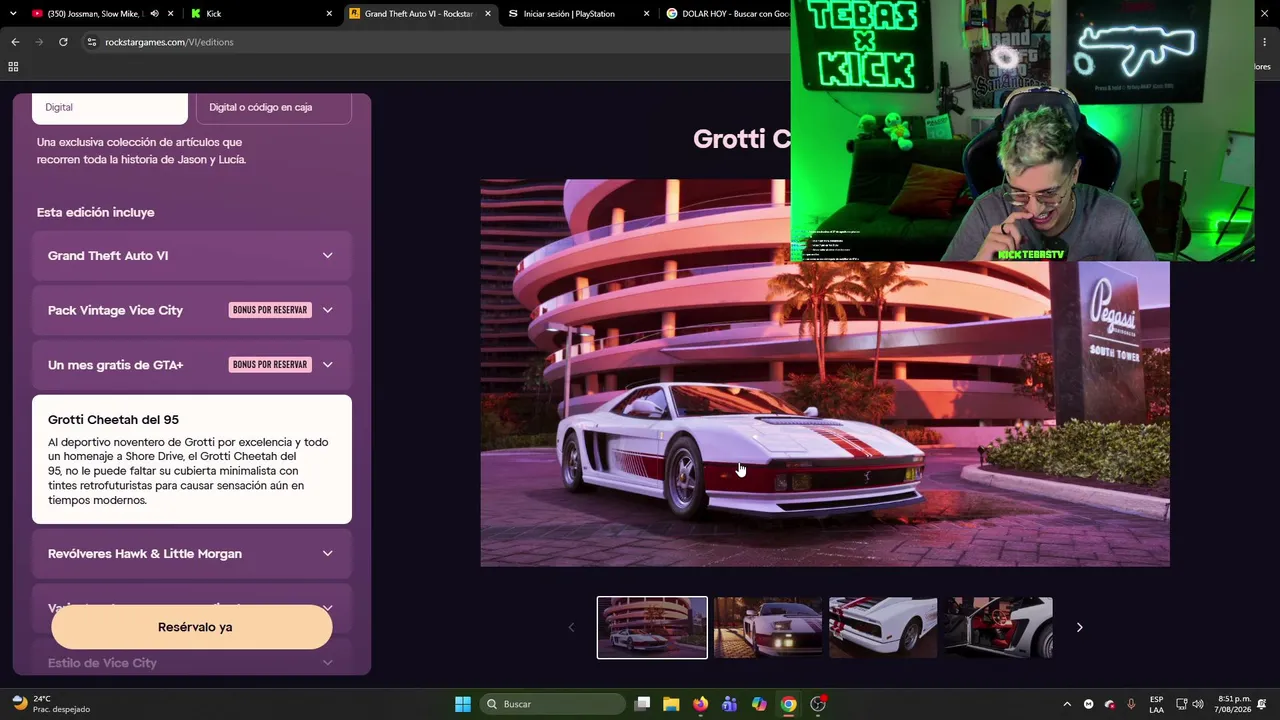
Task: Click the edition description about Jason y Lucía
Action: pyautogui.click(x=141, y=151)
